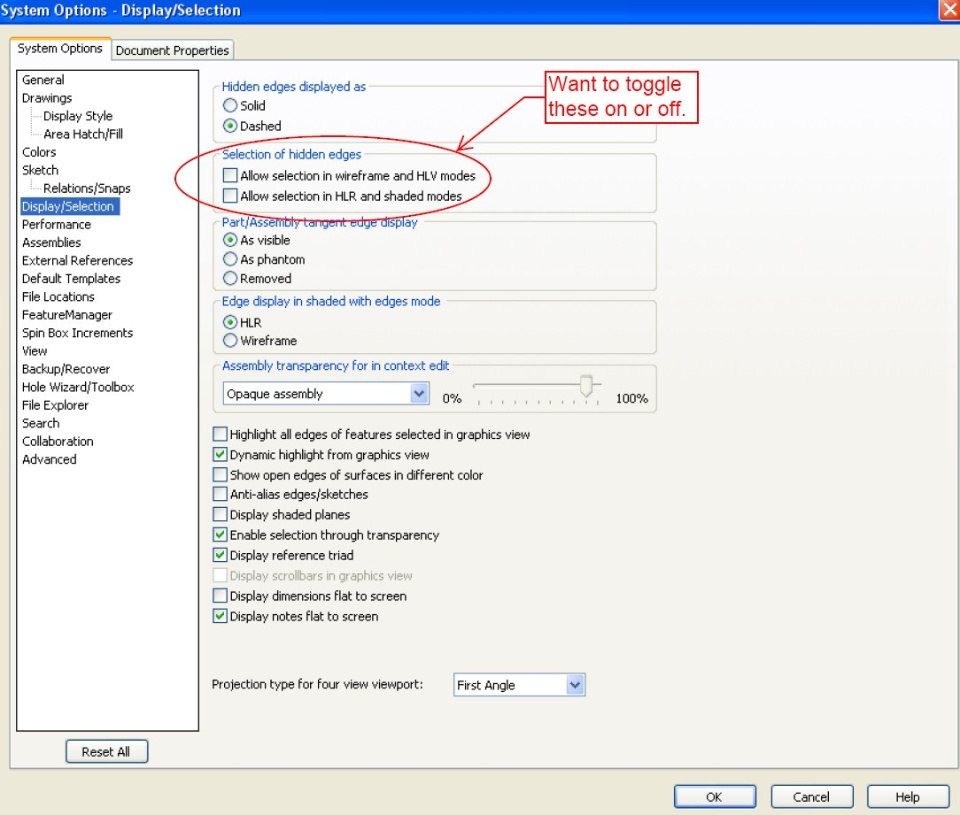960x815 pixels.
Task: Open Area Hatch/Fill under Drawings
Action: [83, 134]
